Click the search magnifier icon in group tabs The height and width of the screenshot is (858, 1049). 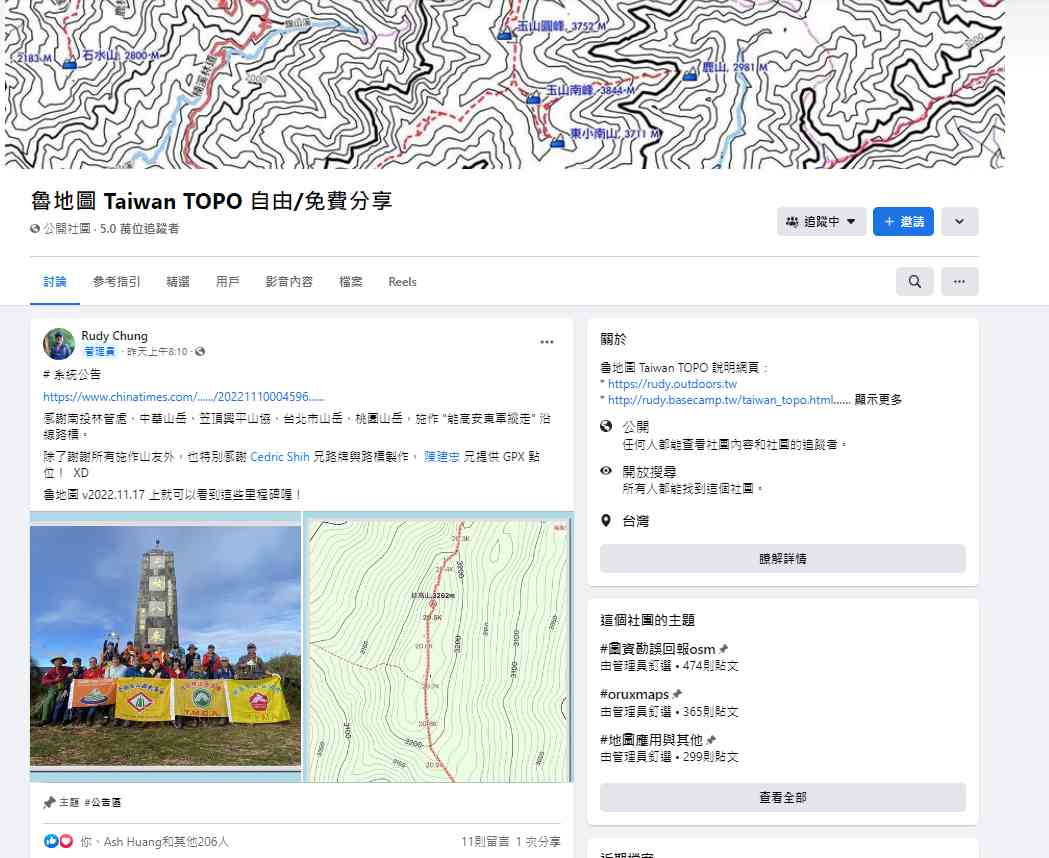[x=915, y=282]
